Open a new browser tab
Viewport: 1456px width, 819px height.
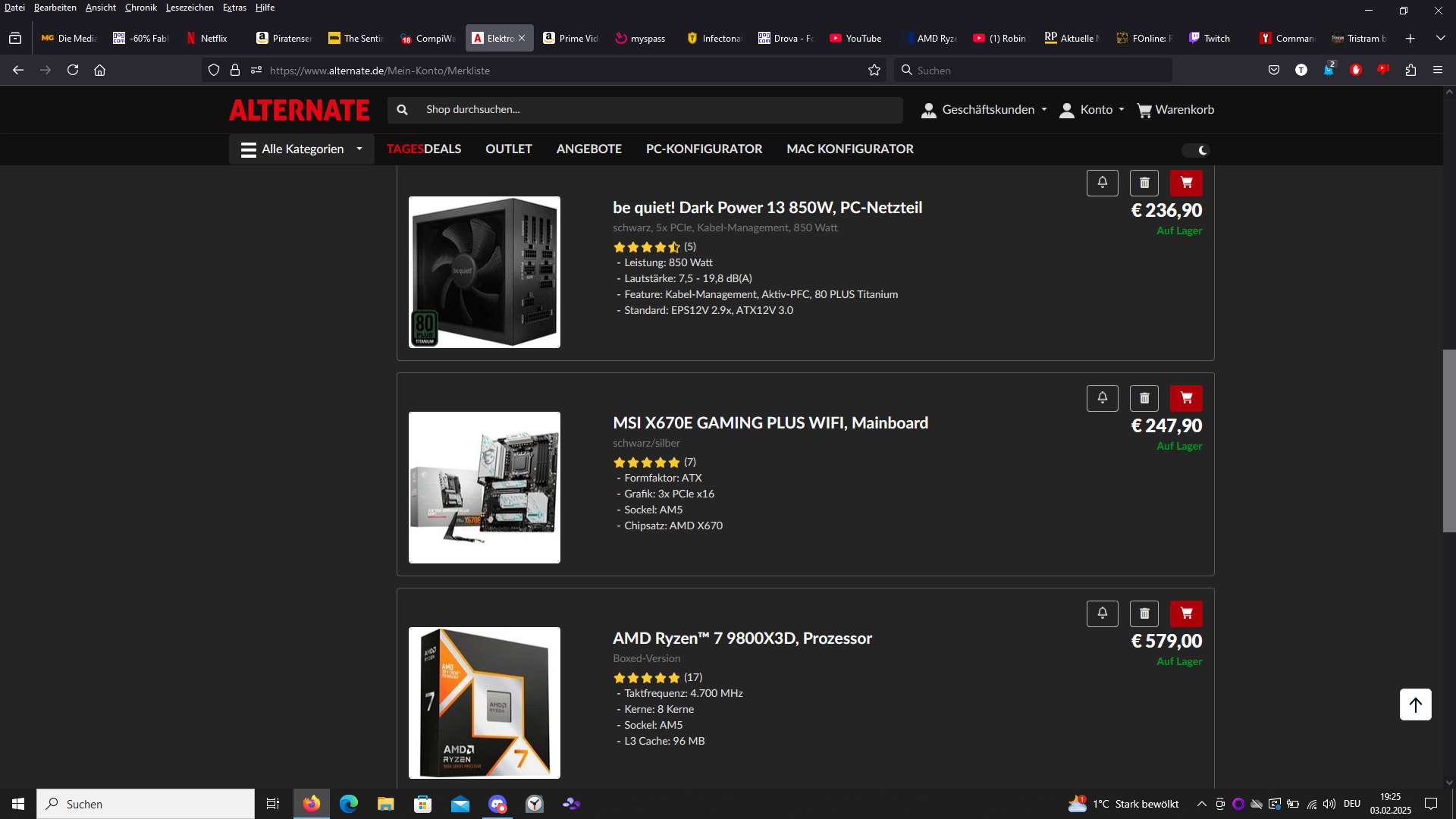click(1410, 38)
